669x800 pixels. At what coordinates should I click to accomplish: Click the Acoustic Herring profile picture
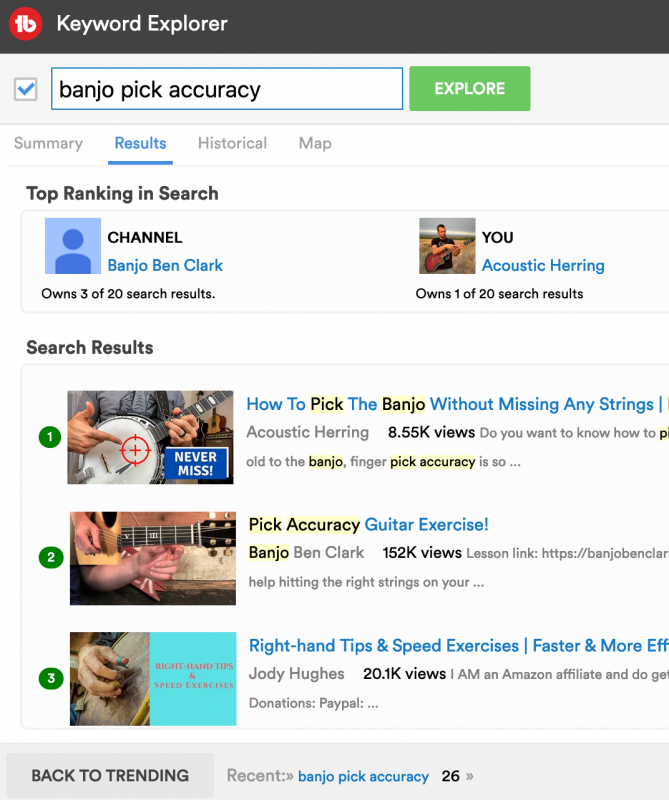447,246
